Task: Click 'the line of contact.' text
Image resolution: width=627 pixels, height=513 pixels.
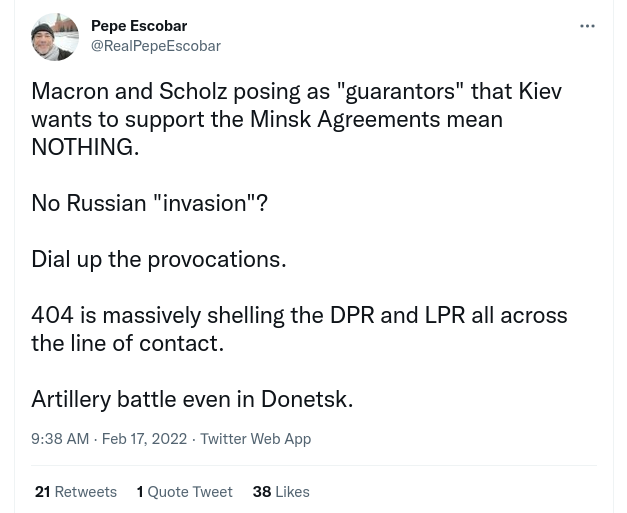Action: [127, 342]
